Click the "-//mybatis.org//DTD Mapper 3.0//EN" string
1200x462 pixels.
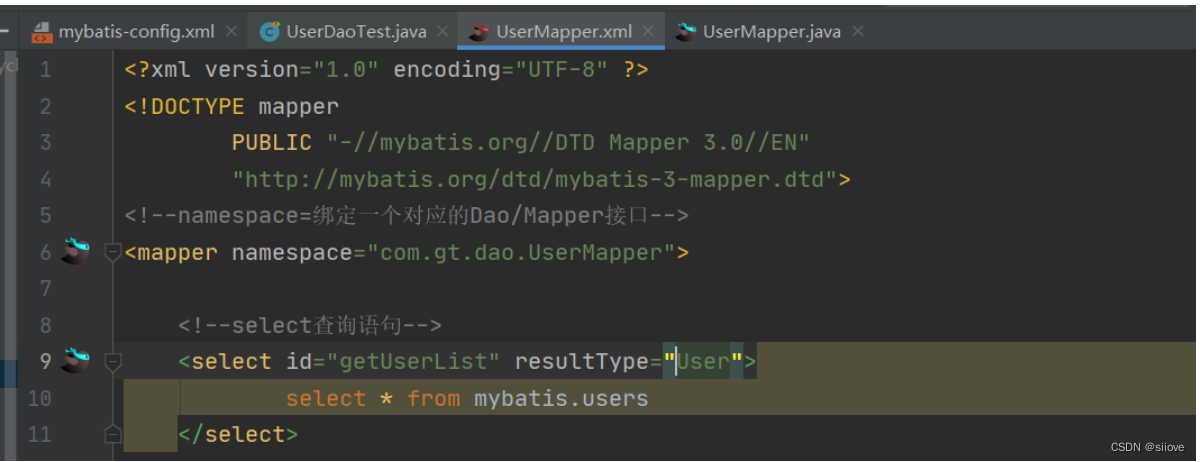pyautogui.click(x=567, y=143)
